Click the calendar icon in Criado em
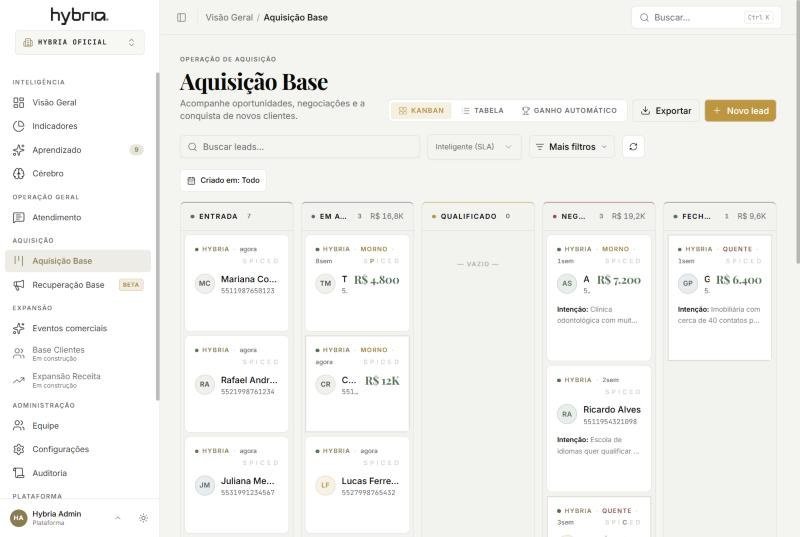800x537 pixels. (191, 181)
